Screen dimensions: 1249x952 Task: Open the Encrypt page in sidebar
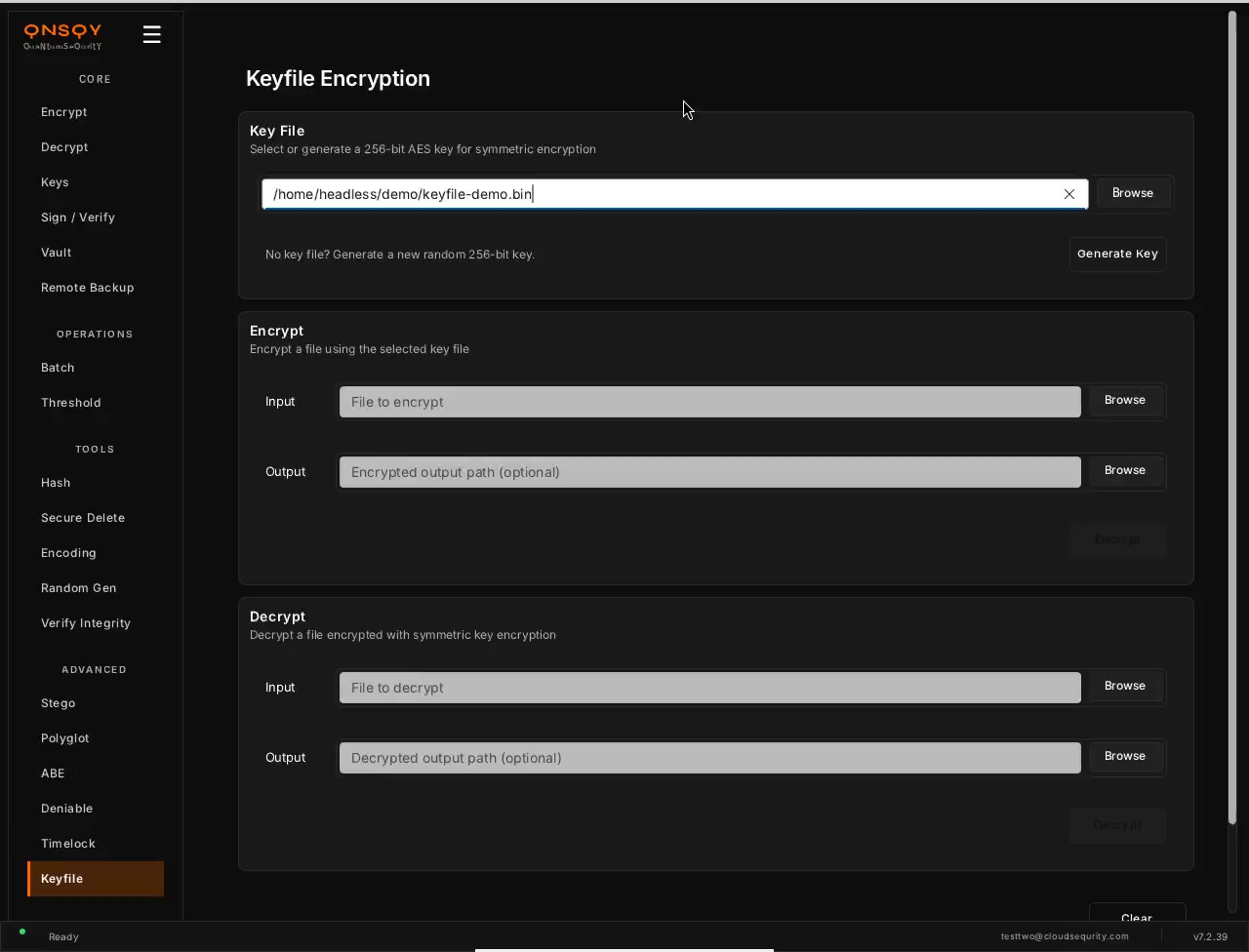pos(96,112)
